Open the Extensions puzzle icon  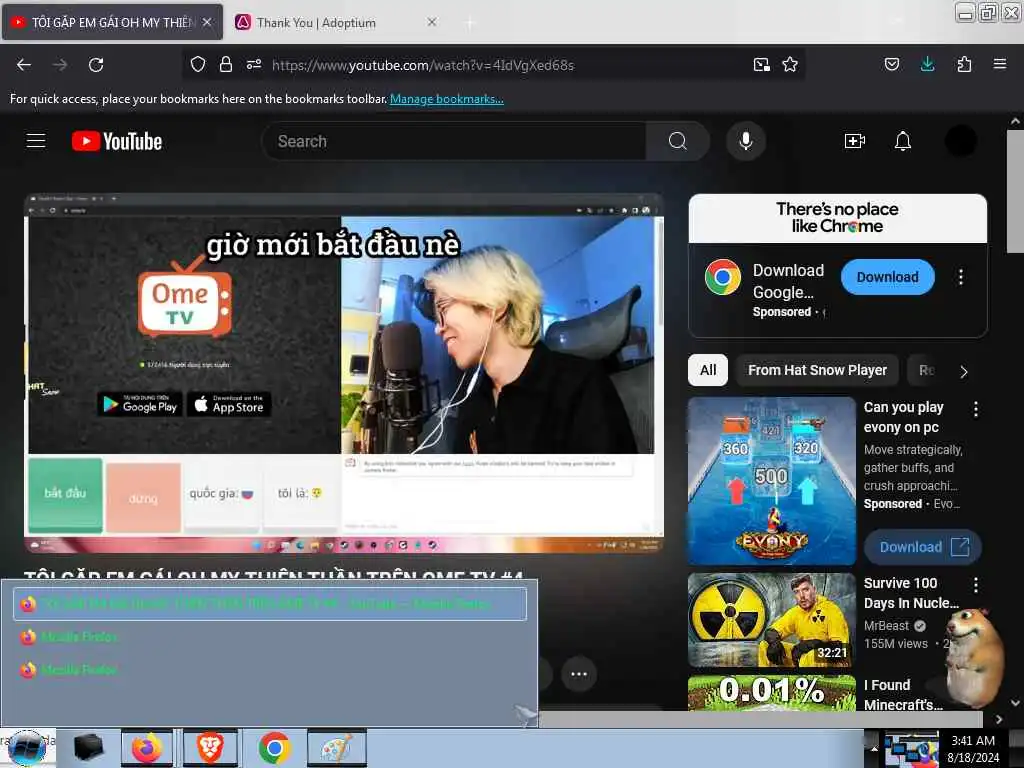tap(964, 64)
